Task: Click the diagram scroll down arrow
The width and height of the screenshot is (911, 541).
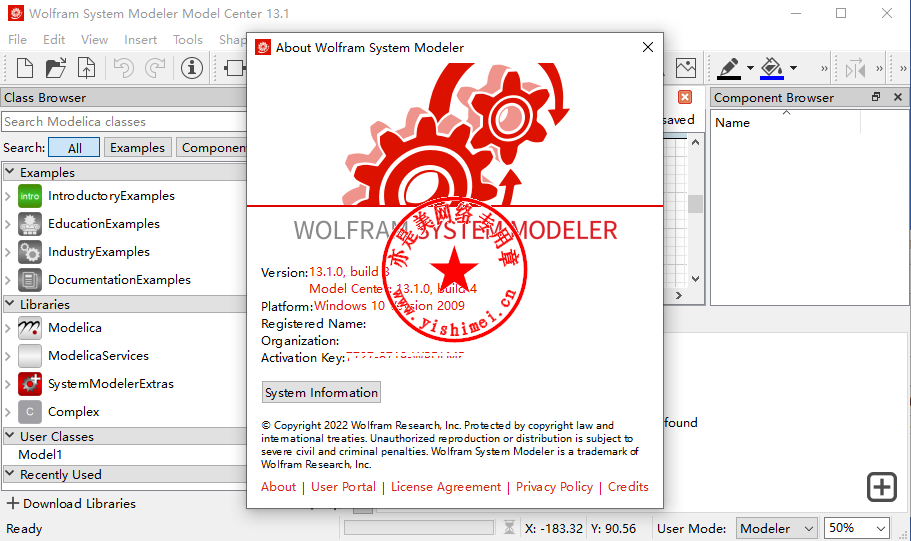Action: pos(695,279)
